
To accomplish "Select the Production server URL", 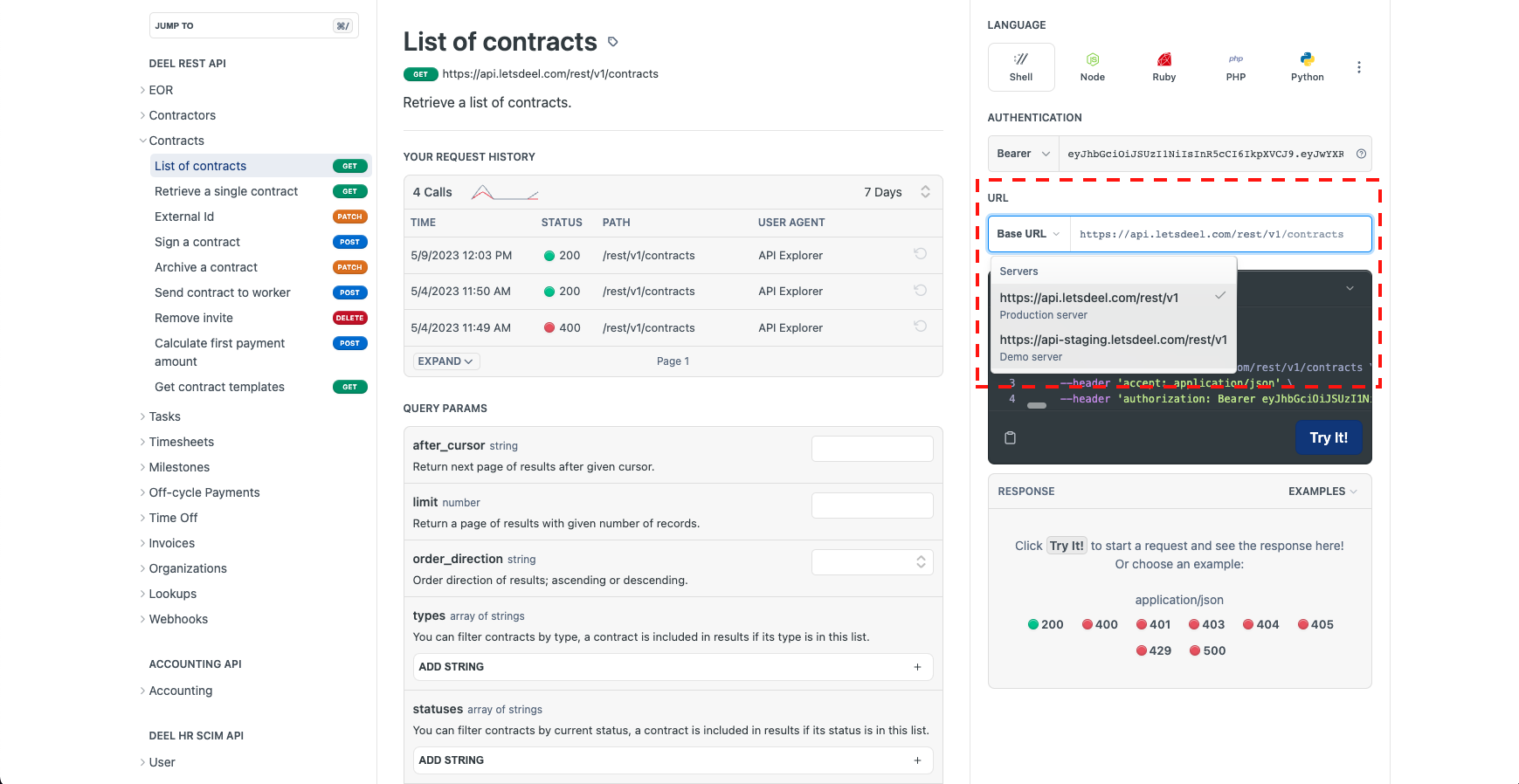I will (1113, 305).
